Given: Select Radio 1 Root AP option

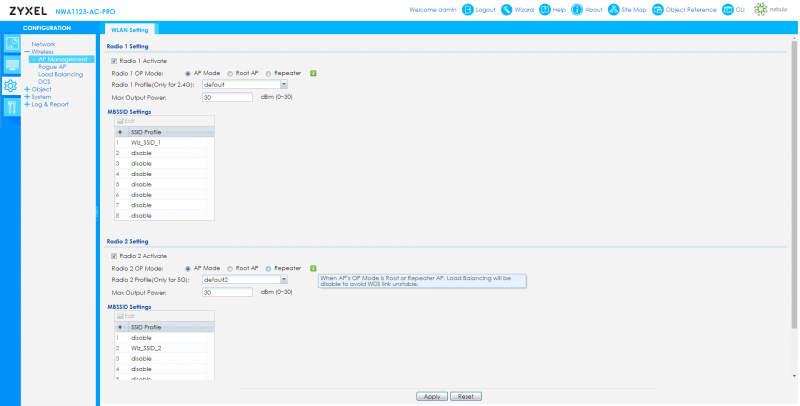Looking at the screenshot, I should [230, 74].
